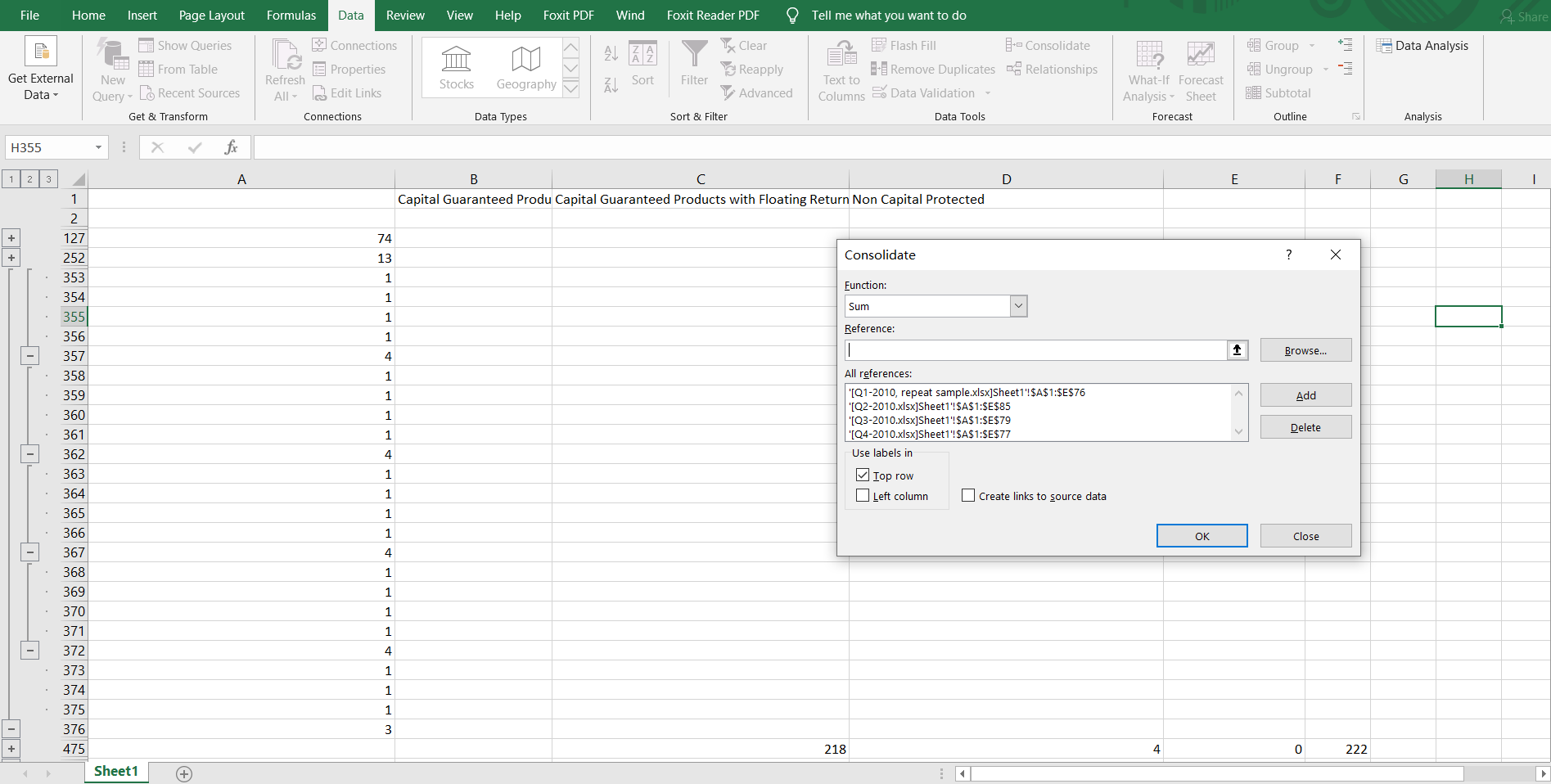Image resolution: width=1551 pixels, height=784 pixels.
Task: Open the File menu
Action: [29, 16]
